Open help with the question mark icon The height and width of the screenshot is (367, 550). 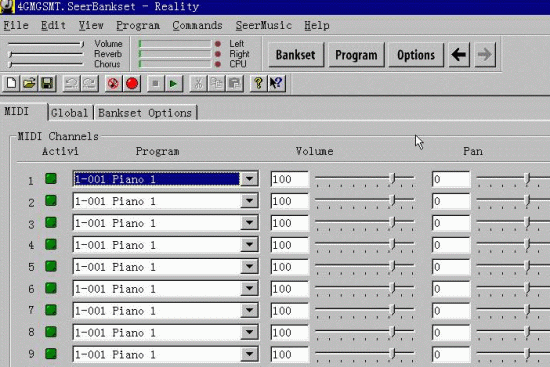[x=259, y=84]
